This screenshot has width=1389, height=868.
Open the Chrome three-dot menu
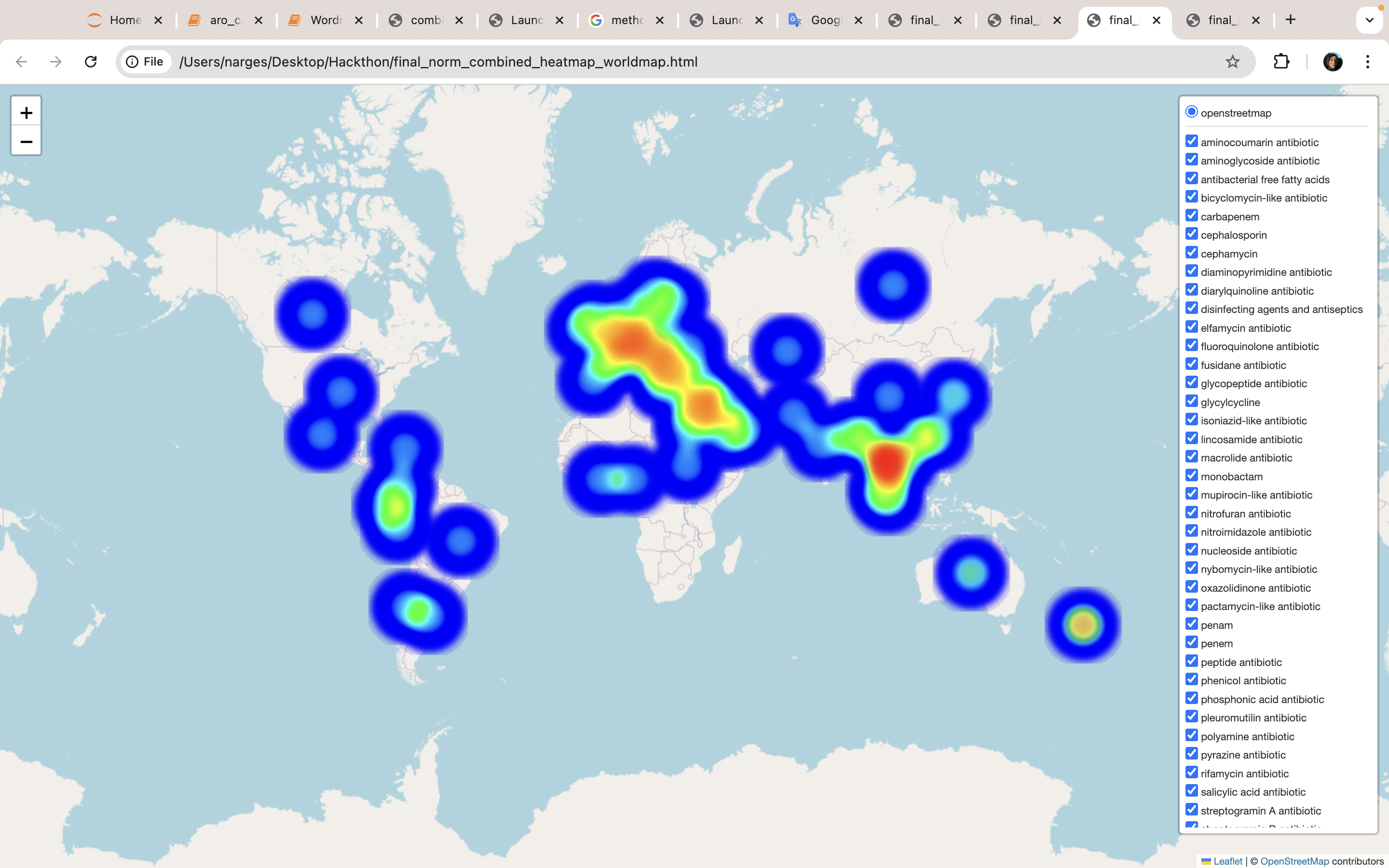point(1367,61)
